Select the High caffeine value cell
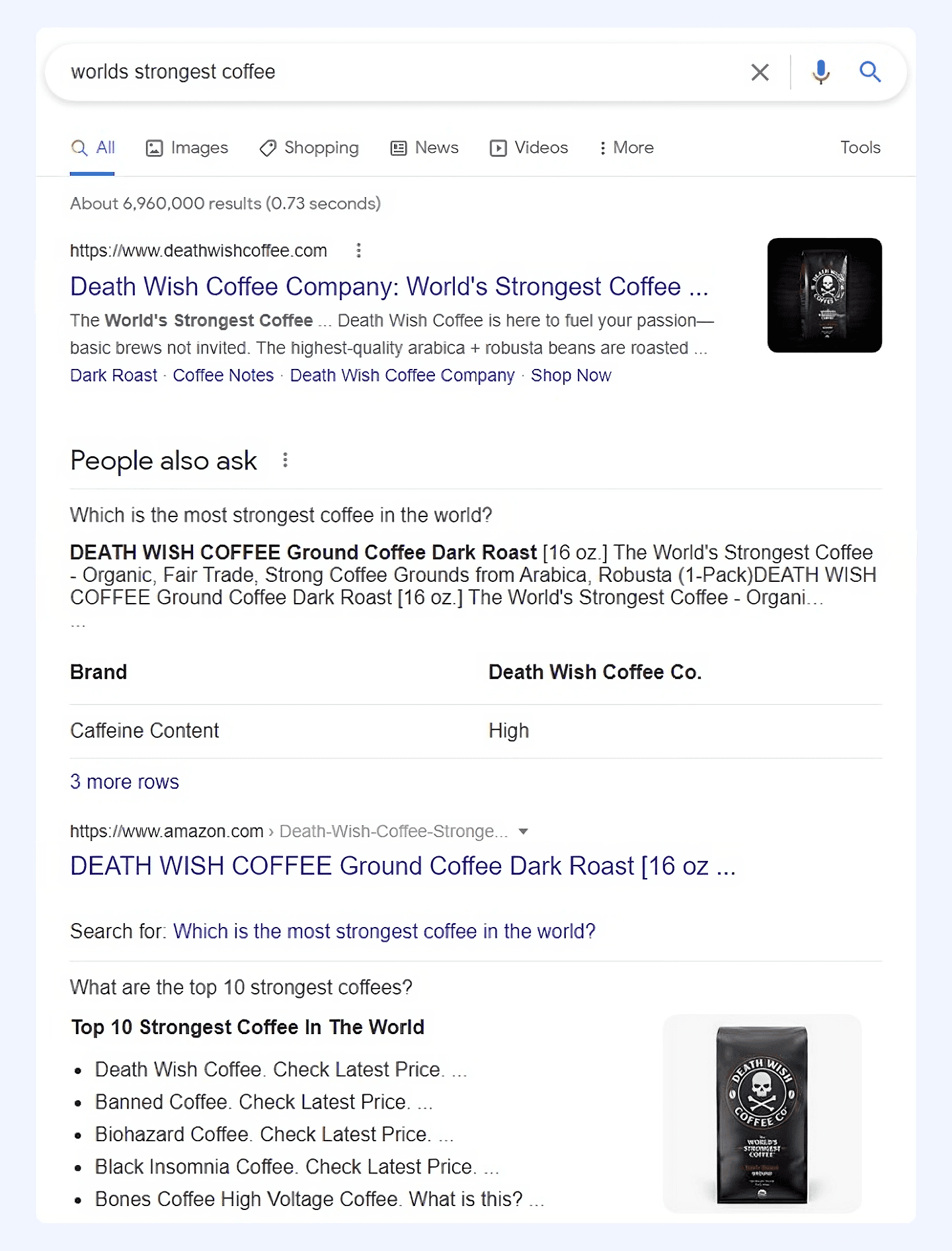This screenshot has width=952, height=1251. [x=508, y=731]
